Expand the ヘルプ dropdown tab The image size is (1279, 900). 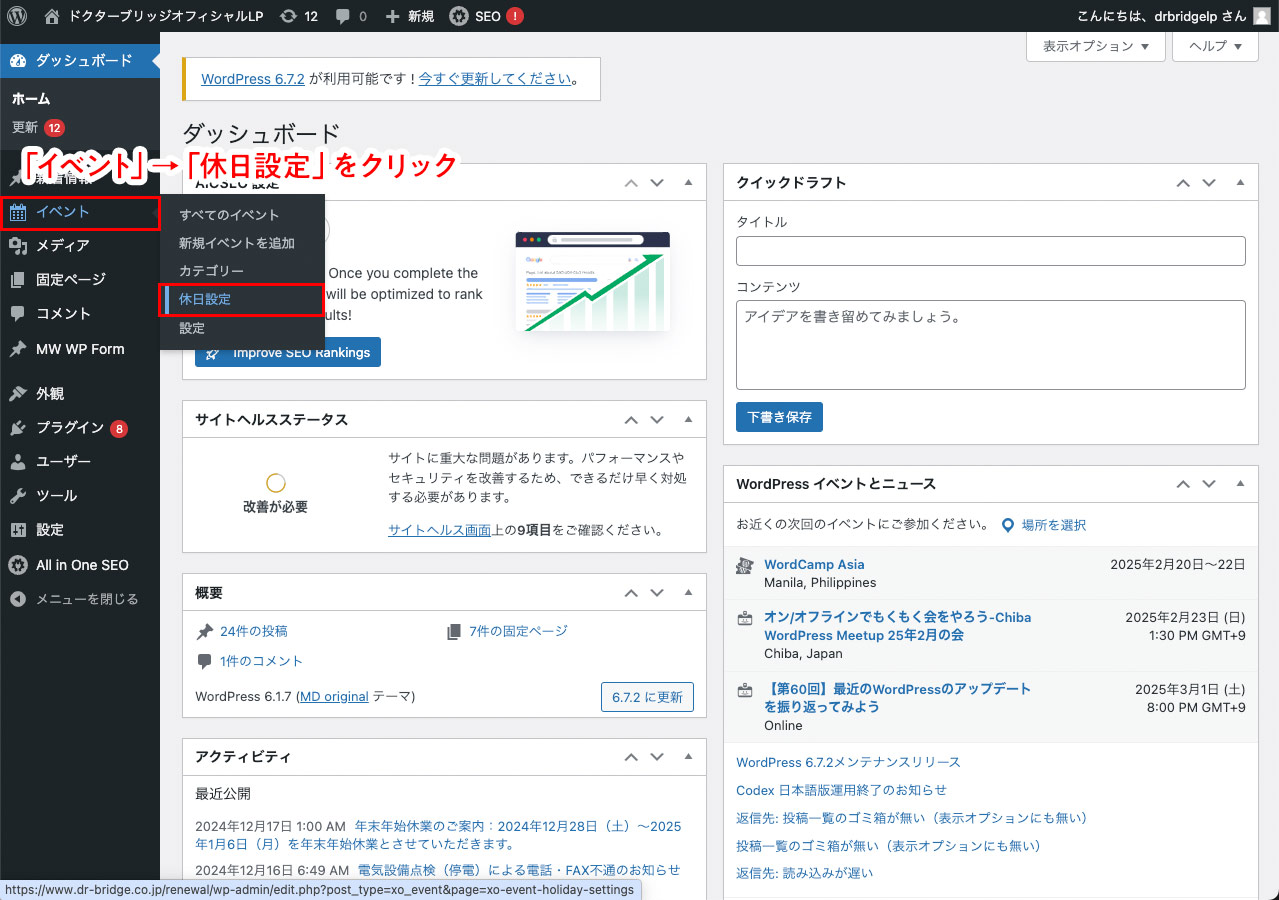(x=1216, y=46)
